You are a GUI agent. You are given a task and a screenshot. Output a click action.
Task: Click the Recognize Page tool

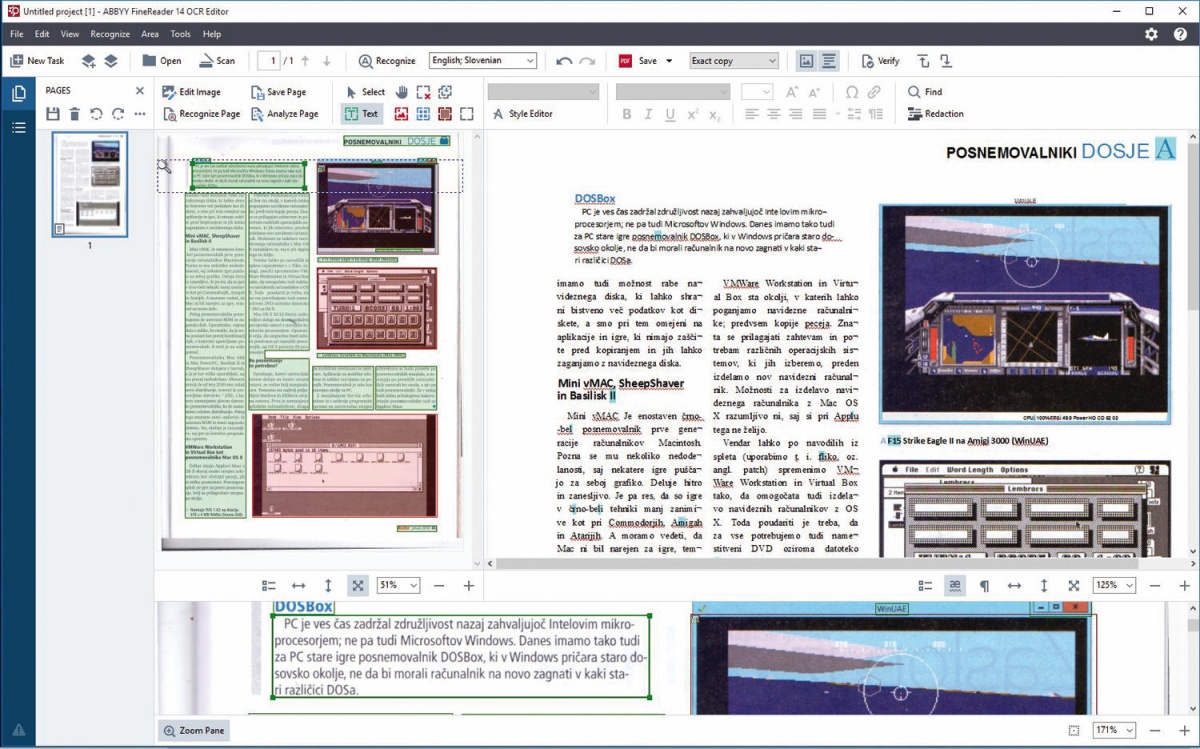(x=201, y=114)
